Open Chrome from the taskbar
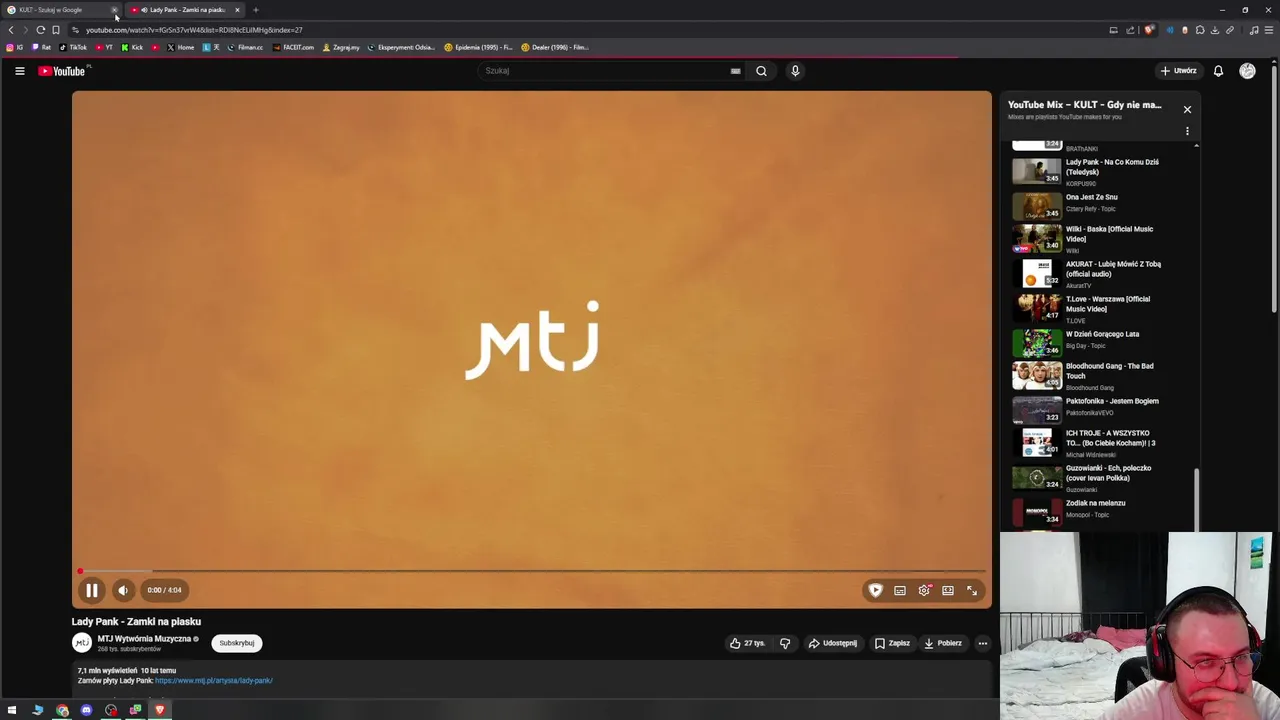 tap(62, 710)
